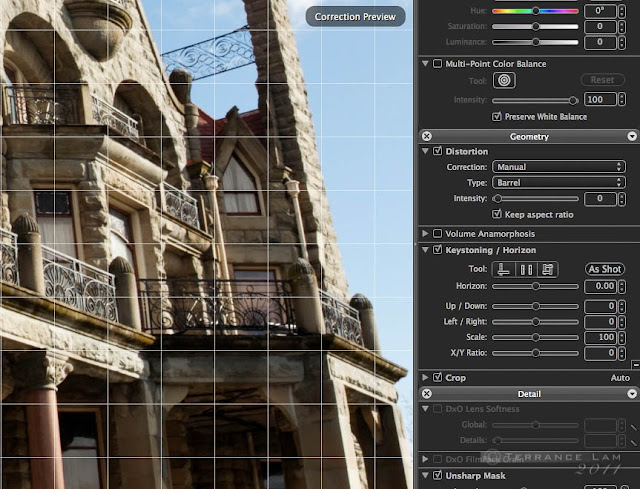Close the Detail palette with X icon
Screen dimensions: 640x489
point(427,394)
